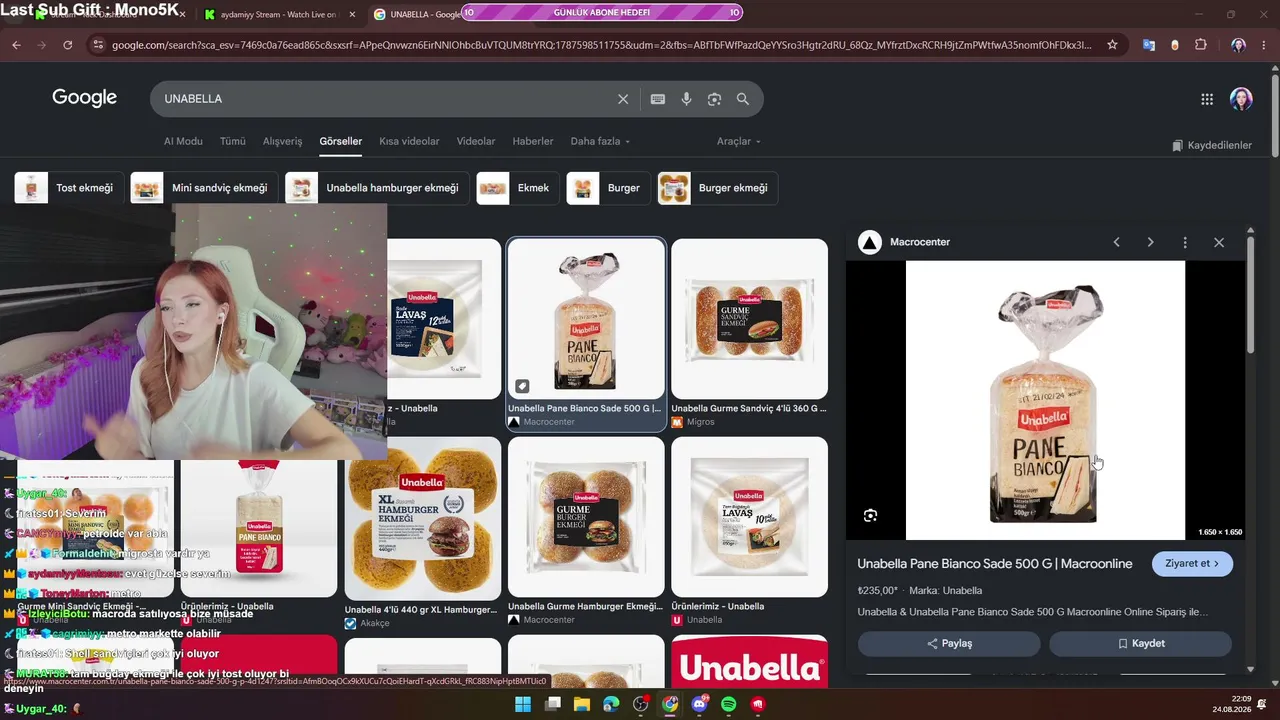Filter by Mini sandviç ekmeği chip

(x=202, y=188)
